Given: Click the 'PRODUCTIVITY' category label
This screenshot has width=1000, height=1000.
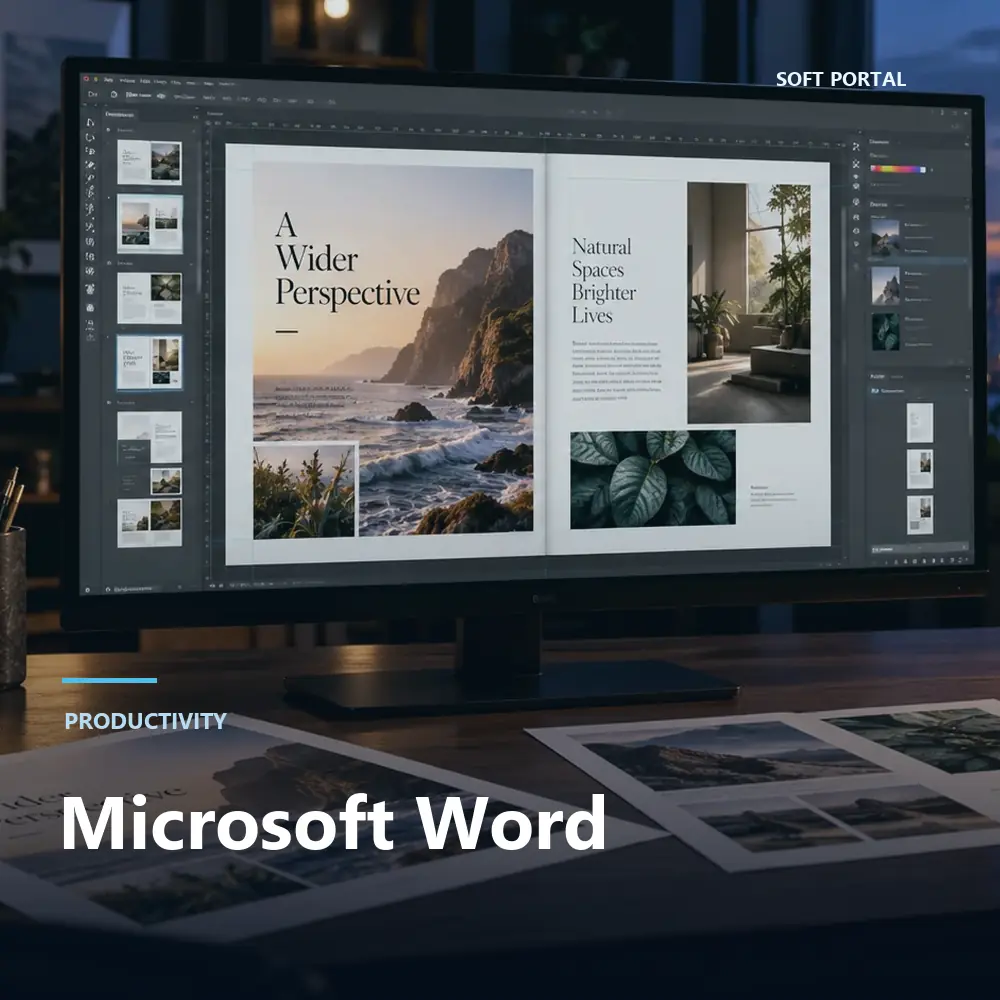Looking at the screenshot, I should [145, 721].
